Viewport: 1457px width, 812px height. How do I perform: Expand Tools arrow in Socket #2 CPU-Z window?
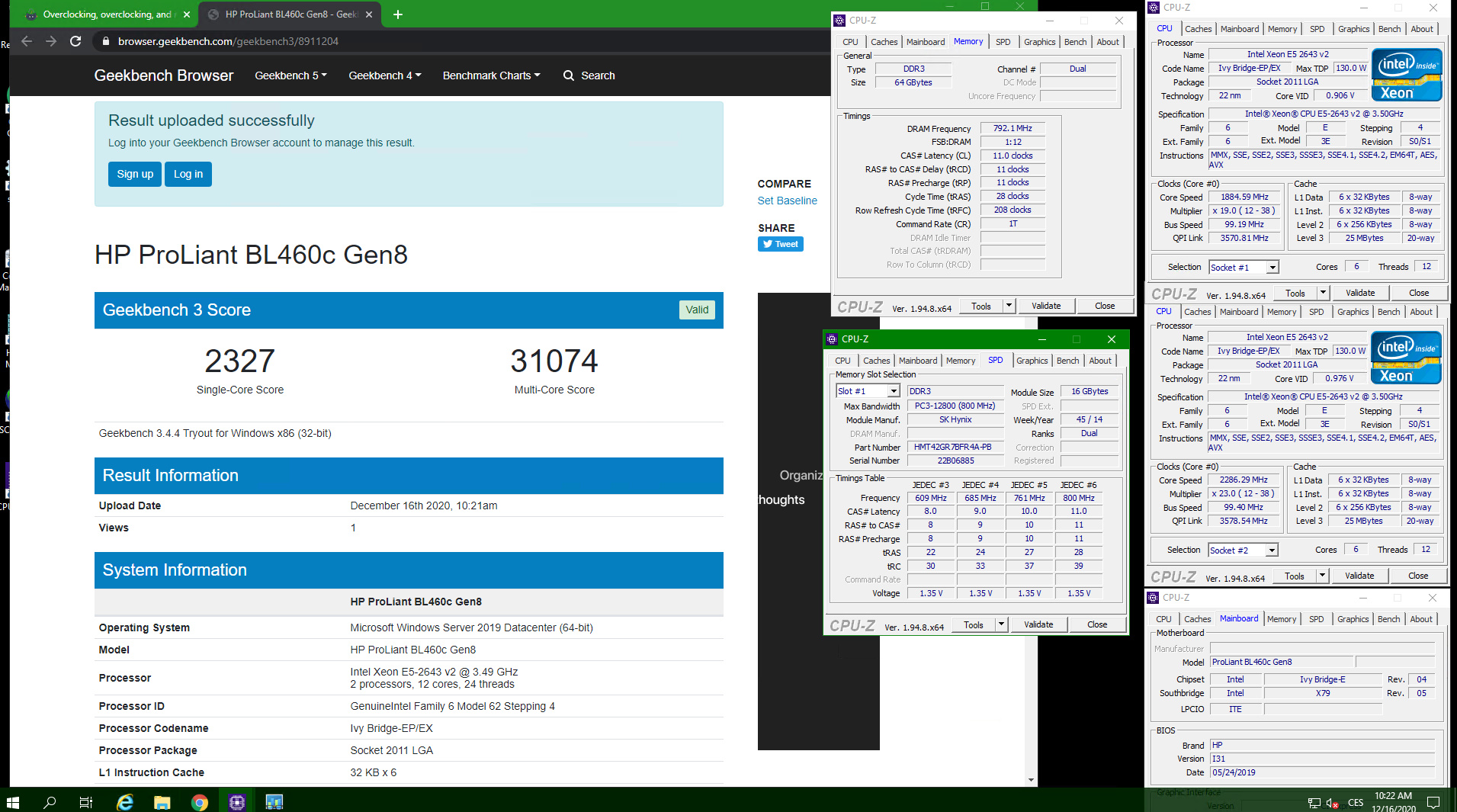click(x=1322, y=576)
